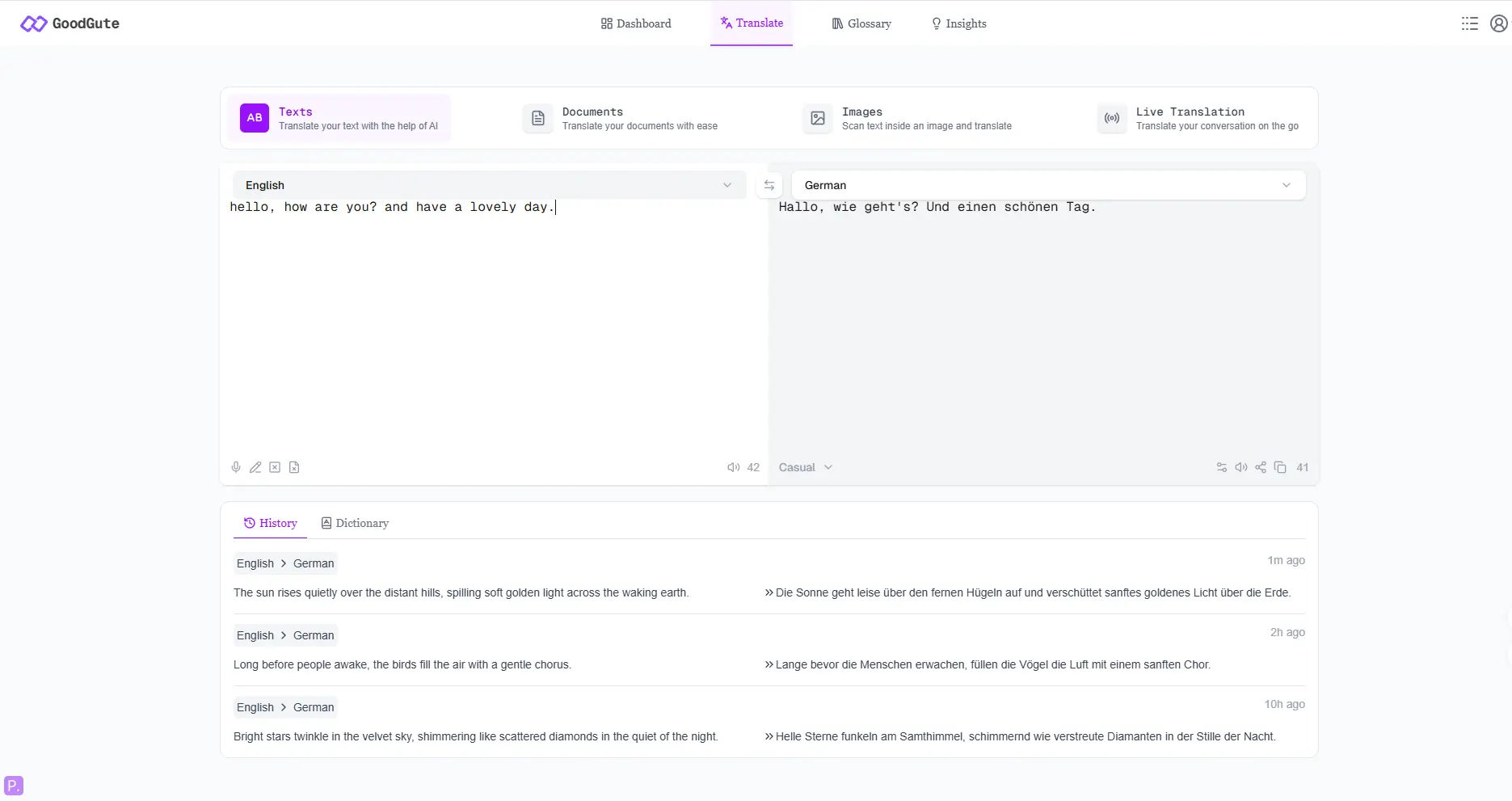This screenshot has height=801, width=1512.
Task: Clear source text with the X box icon
Action: coord(275,467)
